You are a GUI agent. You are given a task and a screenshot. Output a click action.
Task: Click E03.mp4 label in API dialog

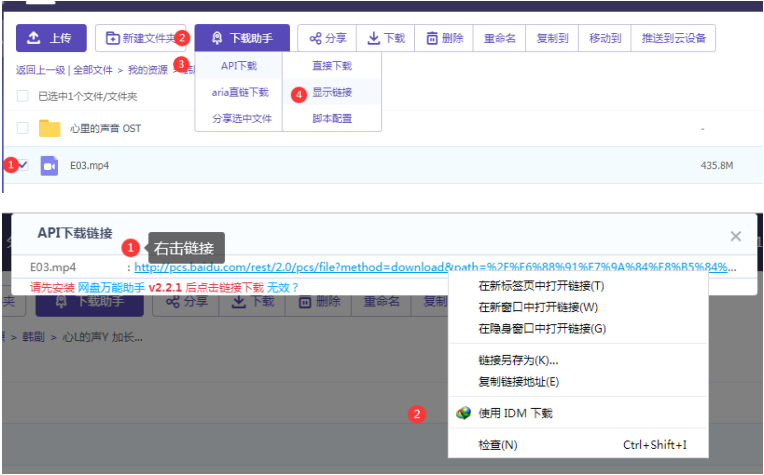(x=53, y=267)
